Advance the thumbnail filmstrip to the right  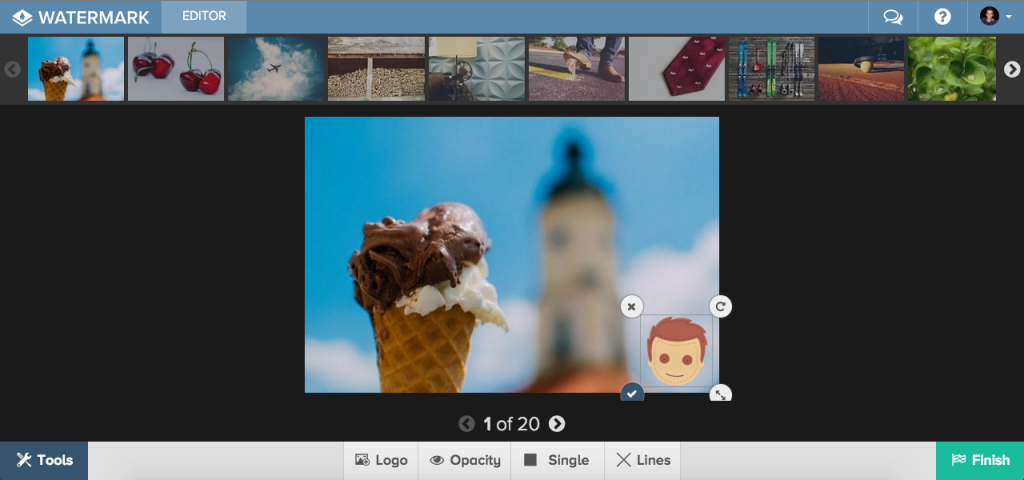(x=1012, y=69)
